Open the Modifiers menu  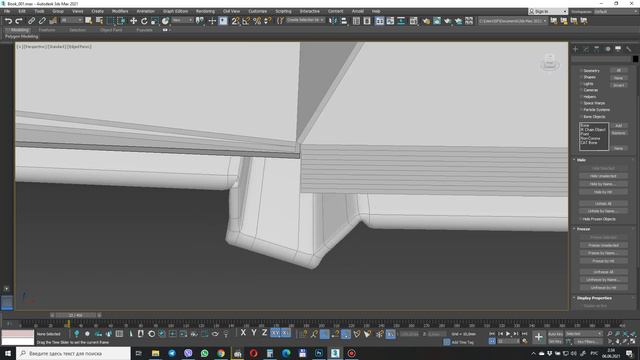[120, 11]
